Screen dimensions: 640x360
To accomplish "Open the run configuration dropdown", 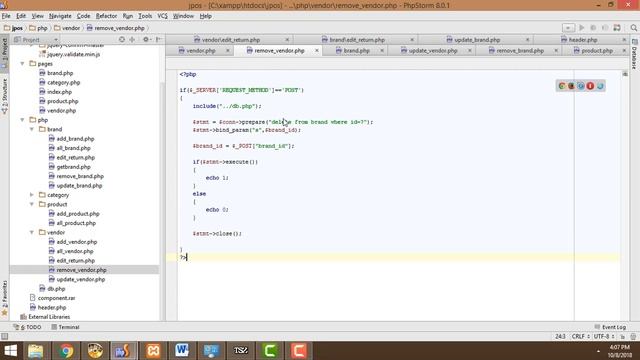I will click(568, 28).
